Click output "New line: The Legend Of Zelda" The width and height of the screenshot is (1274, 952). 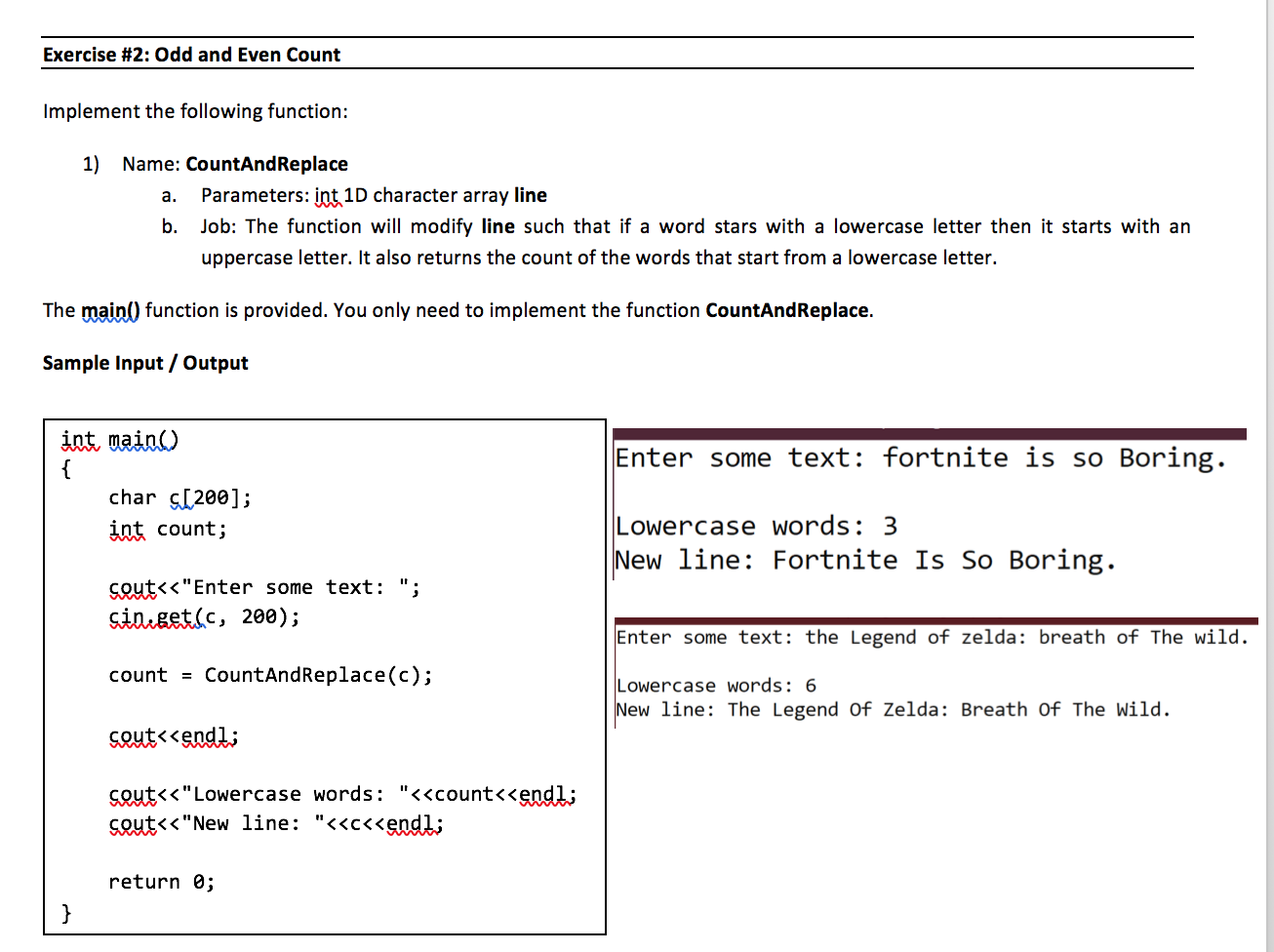point(893,709)
